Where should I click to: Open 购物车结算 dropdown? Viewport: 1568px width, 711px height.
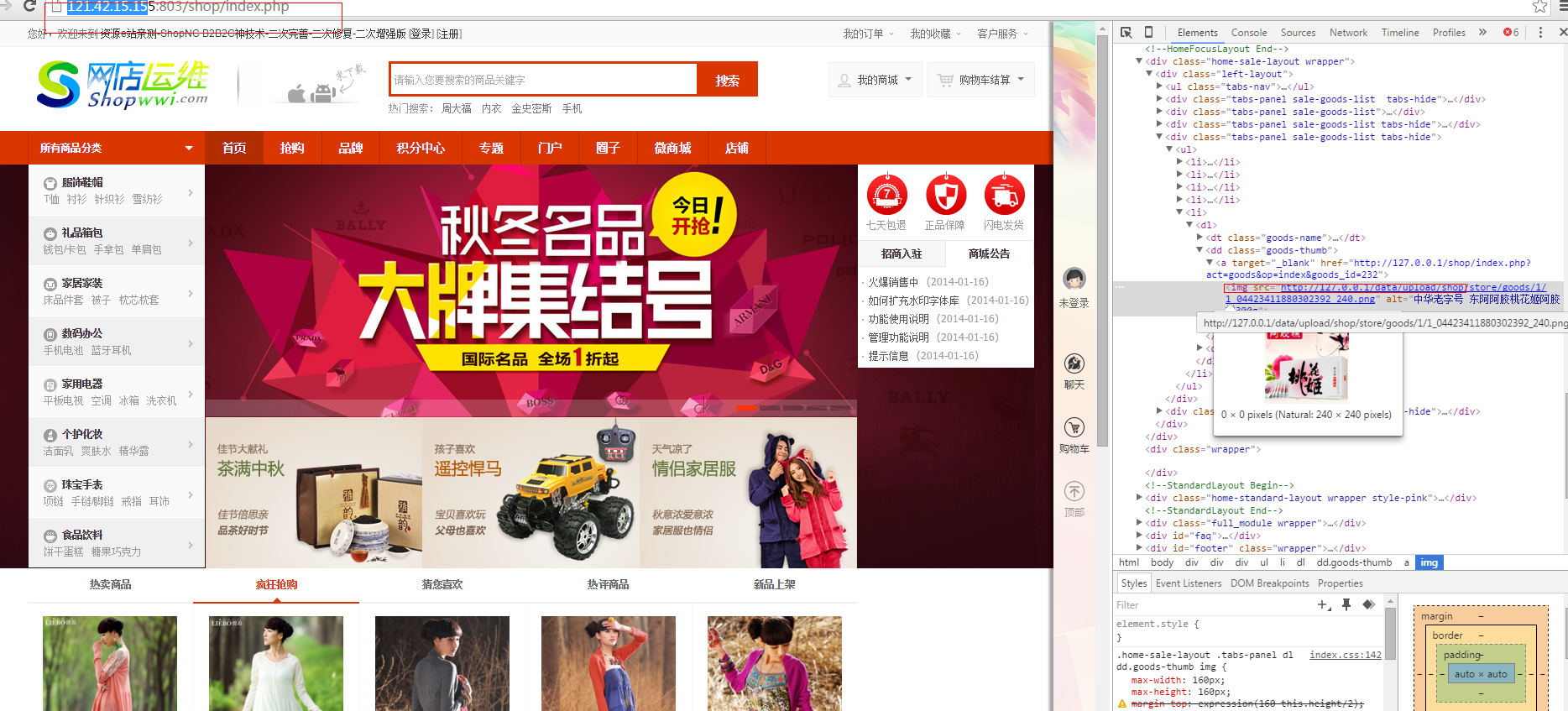[x=980, y=80]
